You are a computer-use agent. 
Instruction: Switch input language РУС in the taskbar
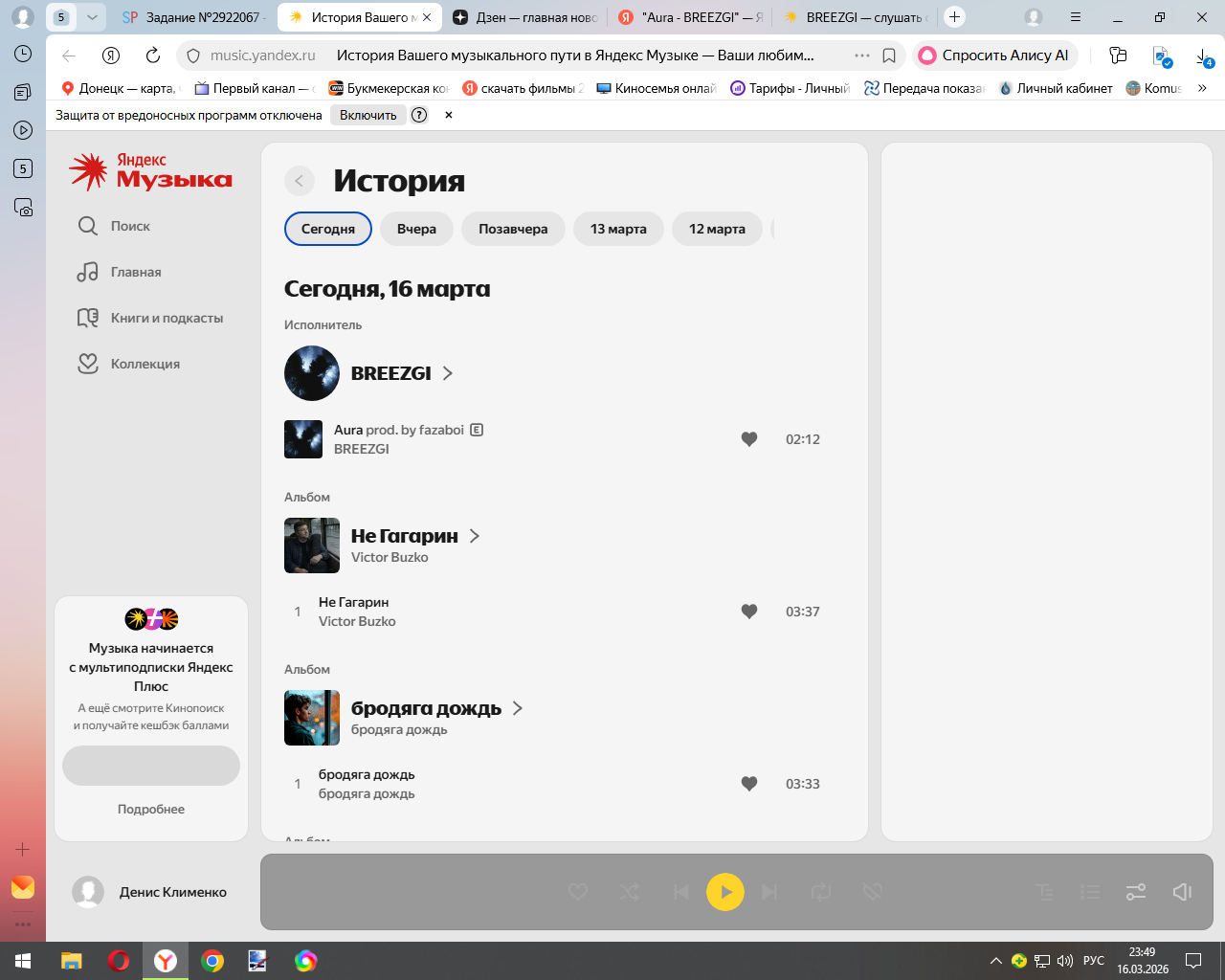1094,961
